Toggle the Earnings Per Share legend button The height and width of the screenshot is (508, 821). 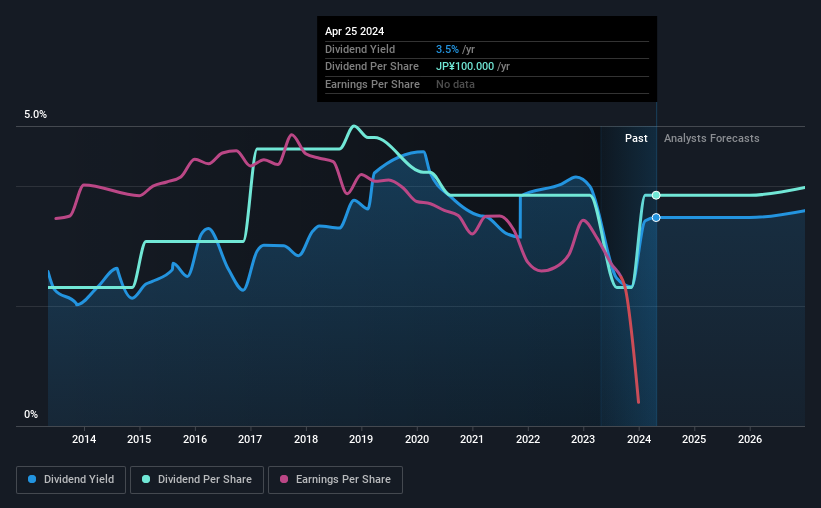[x=335, y=480]
